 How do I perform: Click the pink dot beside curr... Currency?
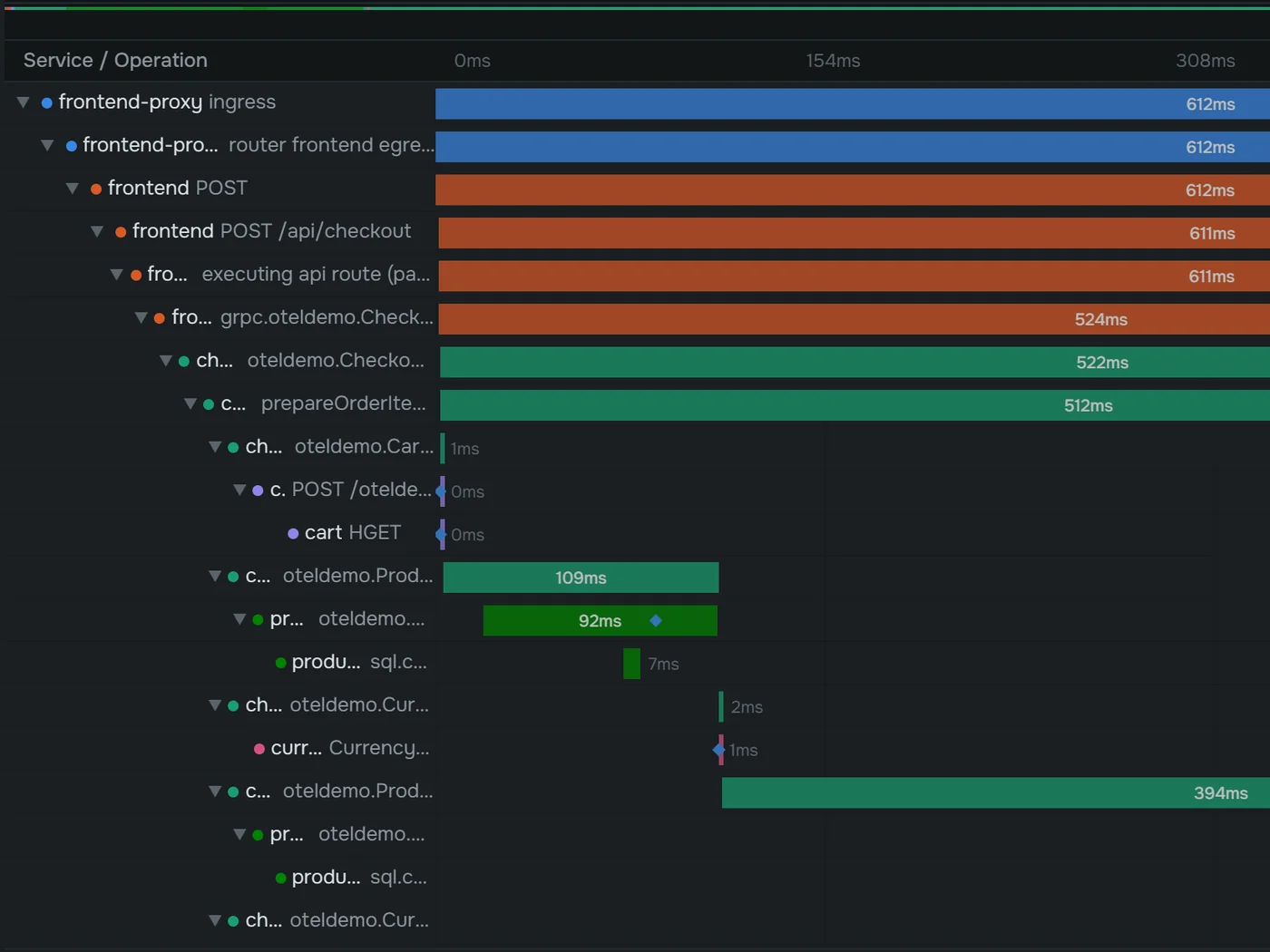pos(259,749)
